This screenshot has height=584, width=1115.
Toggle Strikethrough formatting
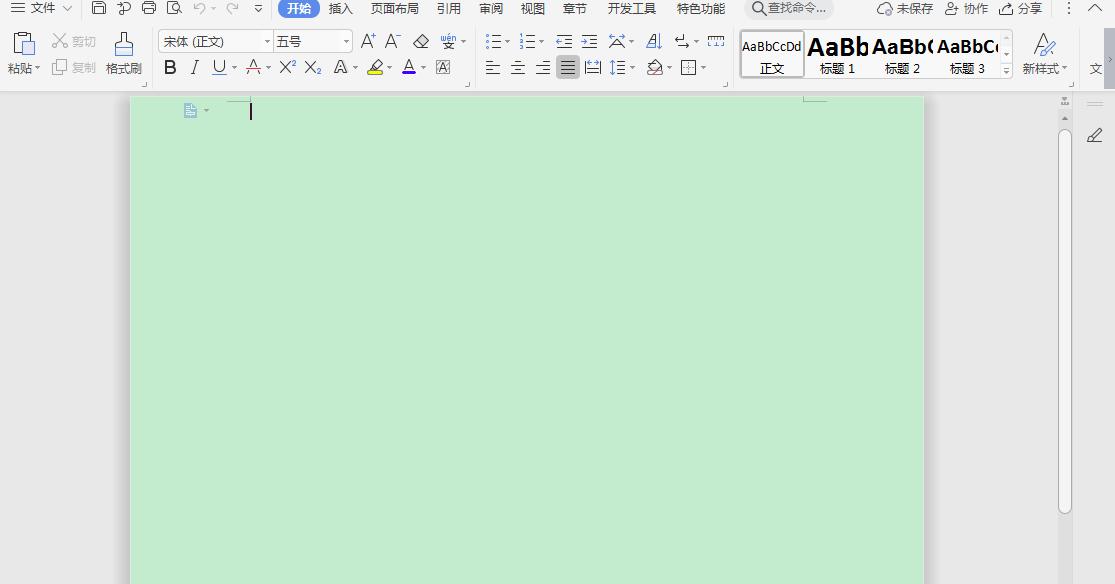point(253,68)
